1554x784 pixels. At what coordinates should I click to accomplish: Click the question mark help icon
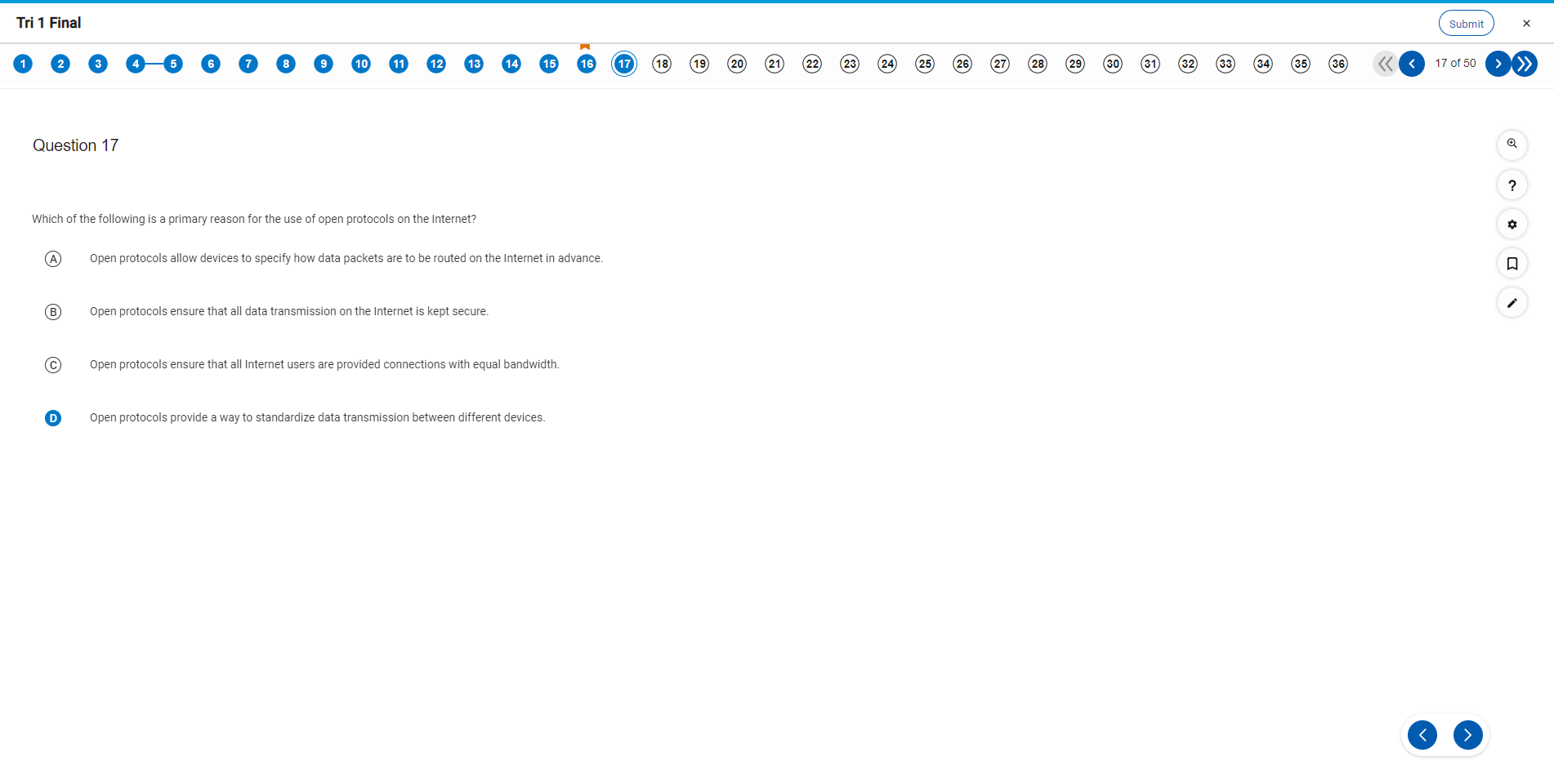(x=1512, y=185)
